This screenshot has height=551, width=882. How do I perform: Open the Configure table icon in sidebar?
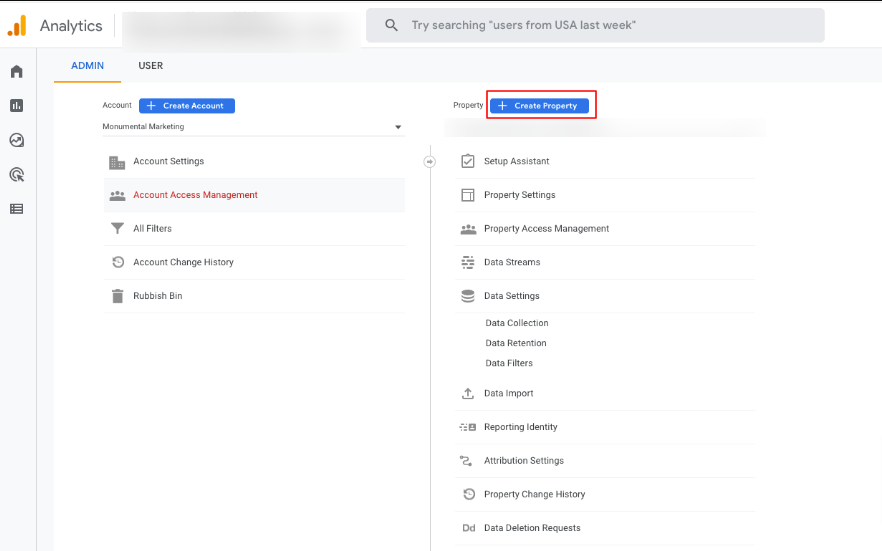pos(16,209)
